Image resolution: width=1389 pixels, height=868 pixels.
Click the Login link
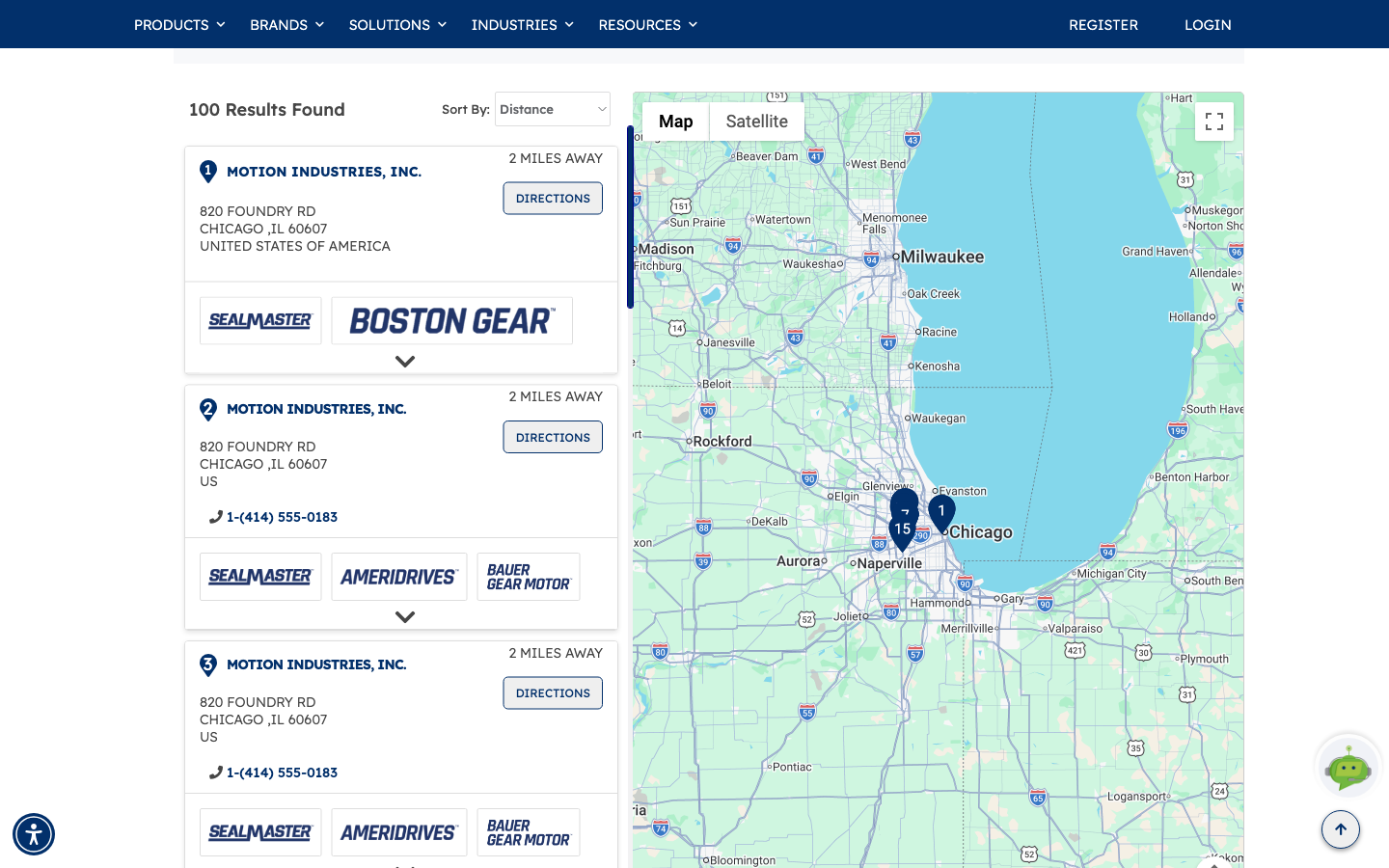tap(1208, 25)
